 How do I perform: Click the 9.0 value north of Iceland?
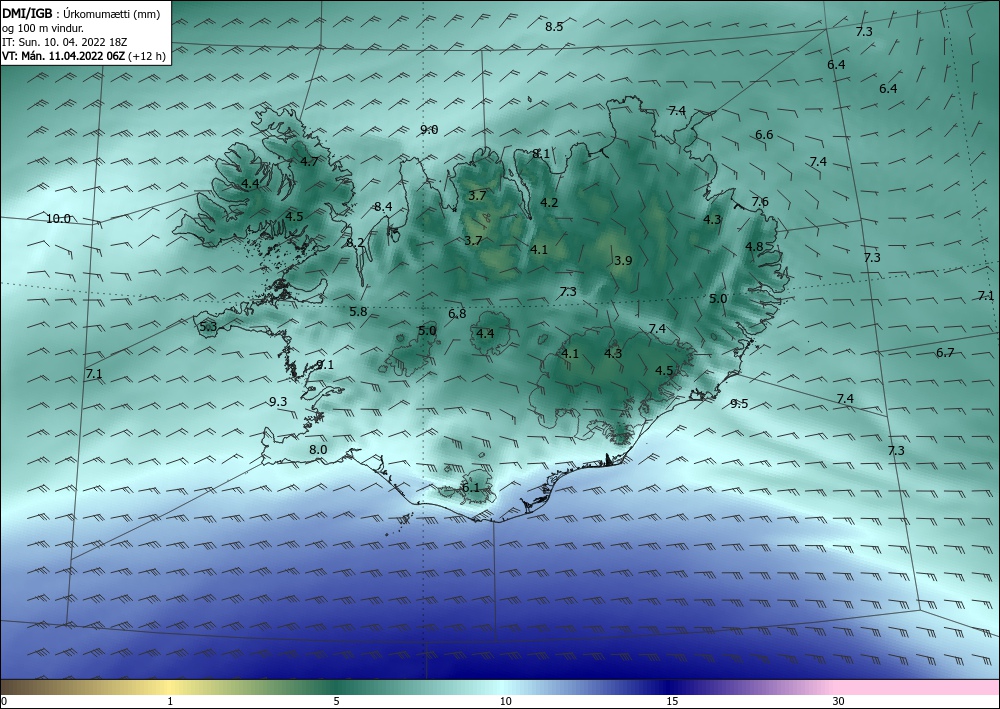429,130
